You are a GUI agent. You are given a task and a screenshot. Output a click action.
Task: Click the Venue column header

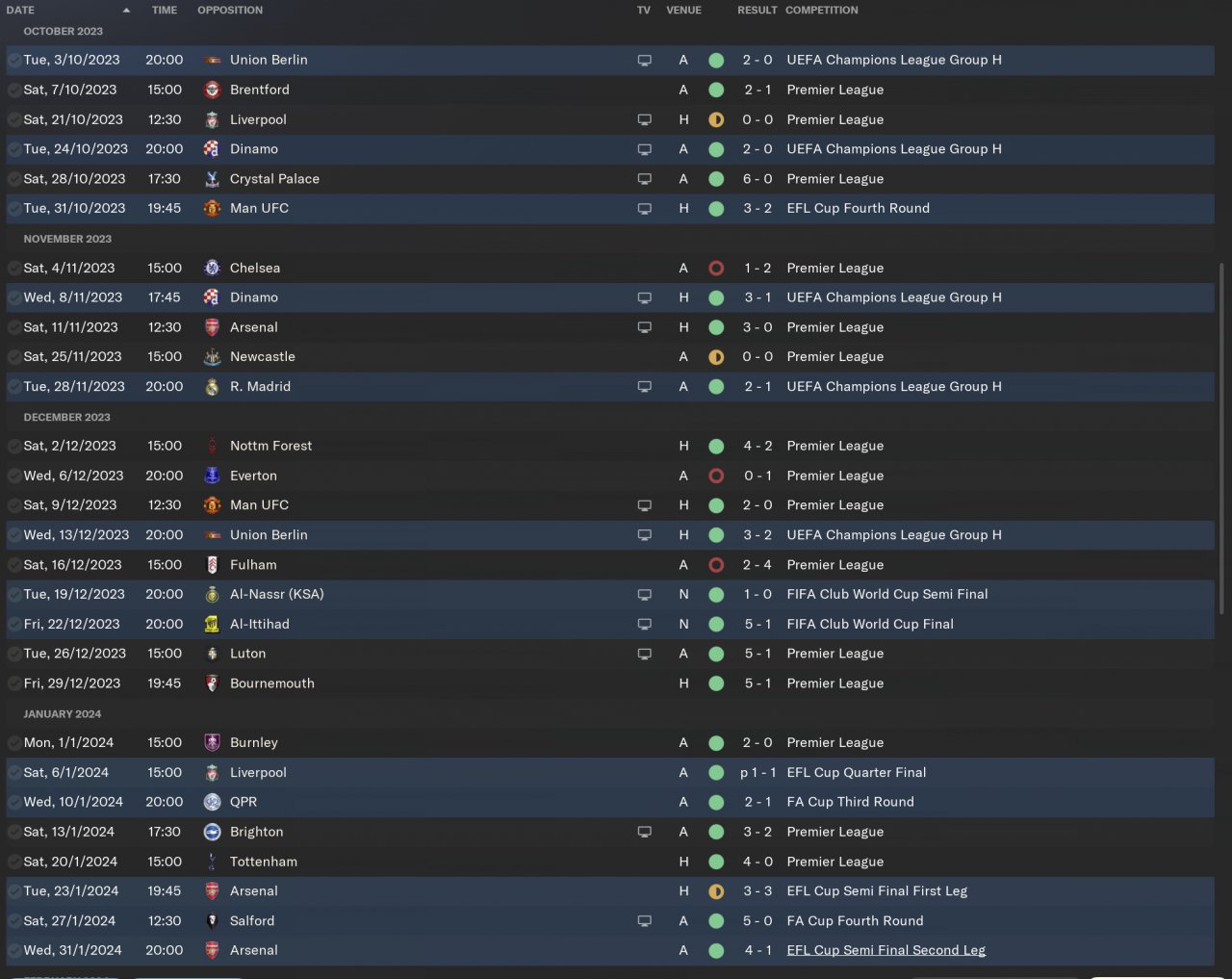(683, 11)
